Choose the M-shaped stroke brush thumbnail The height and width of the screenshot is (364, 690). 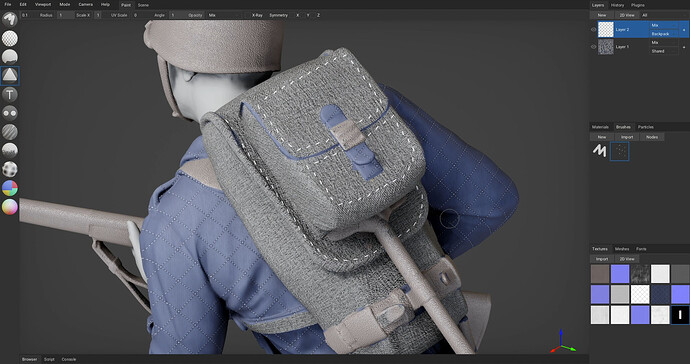tap(599, 151)
